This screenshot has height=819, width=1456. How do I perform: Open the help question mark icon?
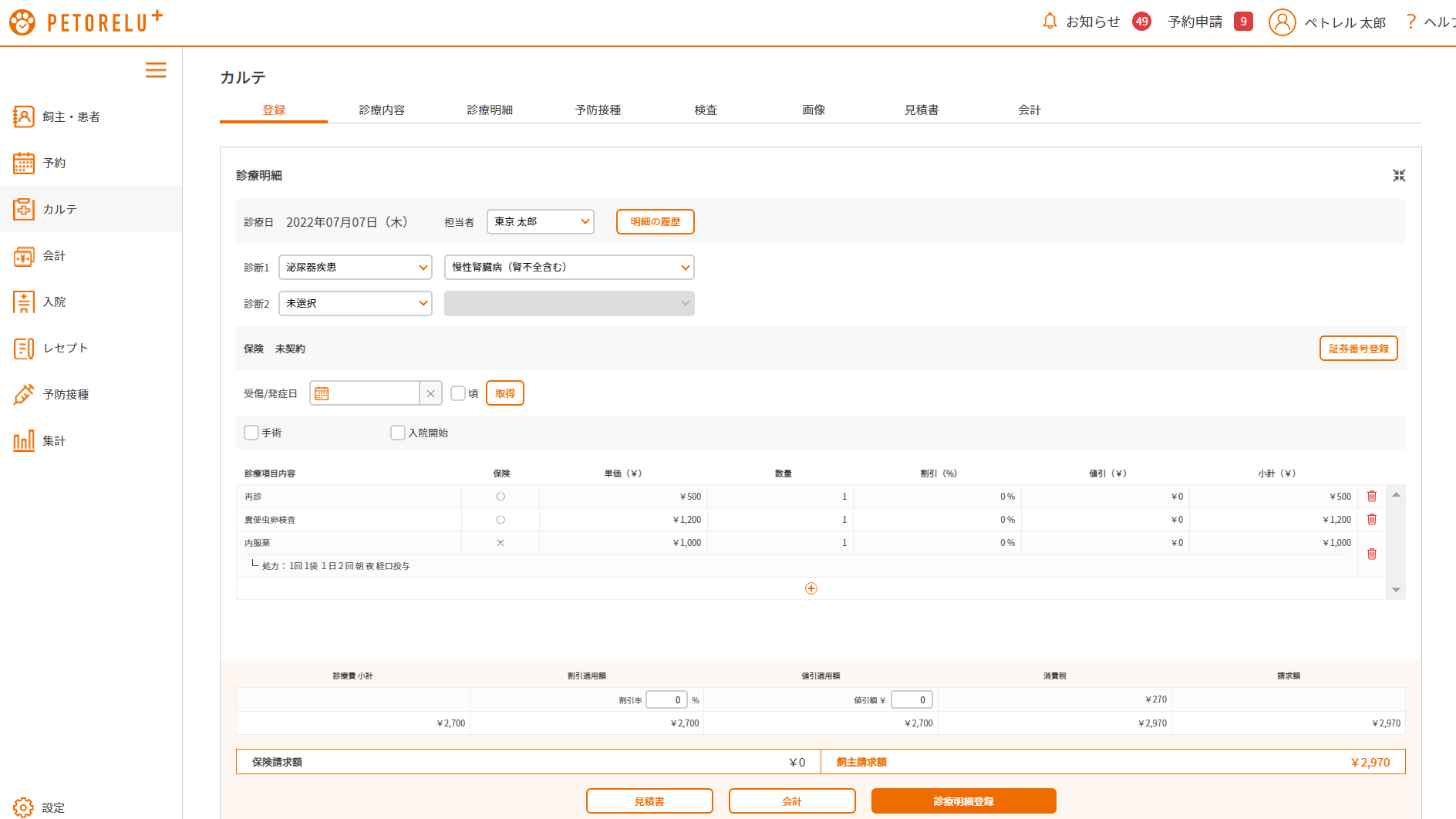(1411, 22)
